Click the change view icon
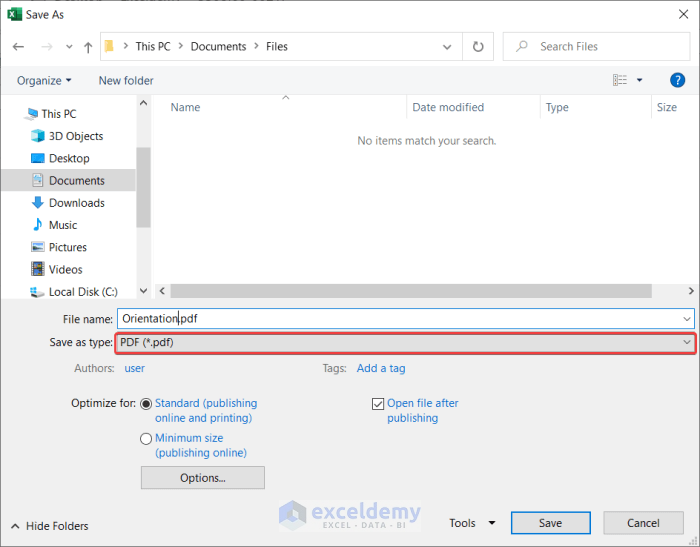 point(620,80)
